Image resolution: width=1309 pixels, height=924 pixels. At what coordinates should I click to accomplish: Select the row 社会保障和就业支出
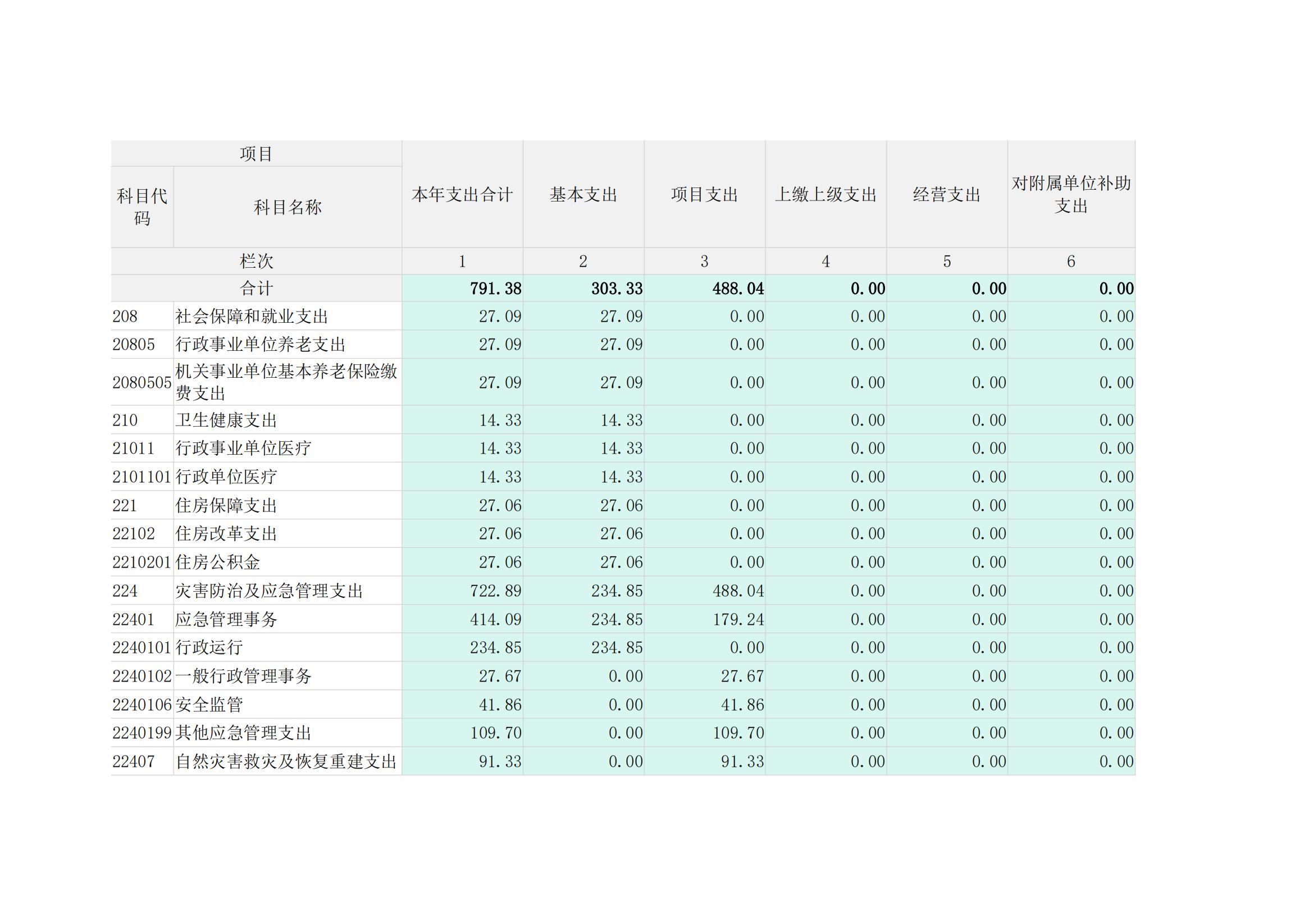click(x=623, y=316)
